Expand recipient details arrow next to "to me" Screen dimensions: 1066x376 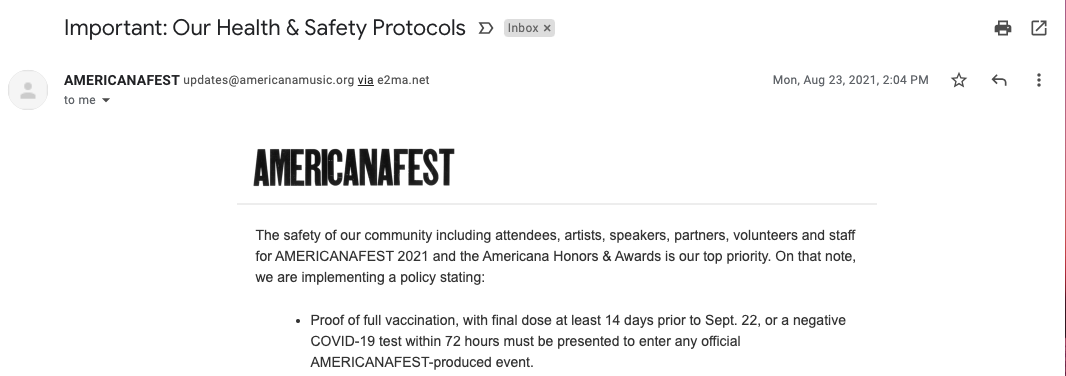[x=105, y=100]
